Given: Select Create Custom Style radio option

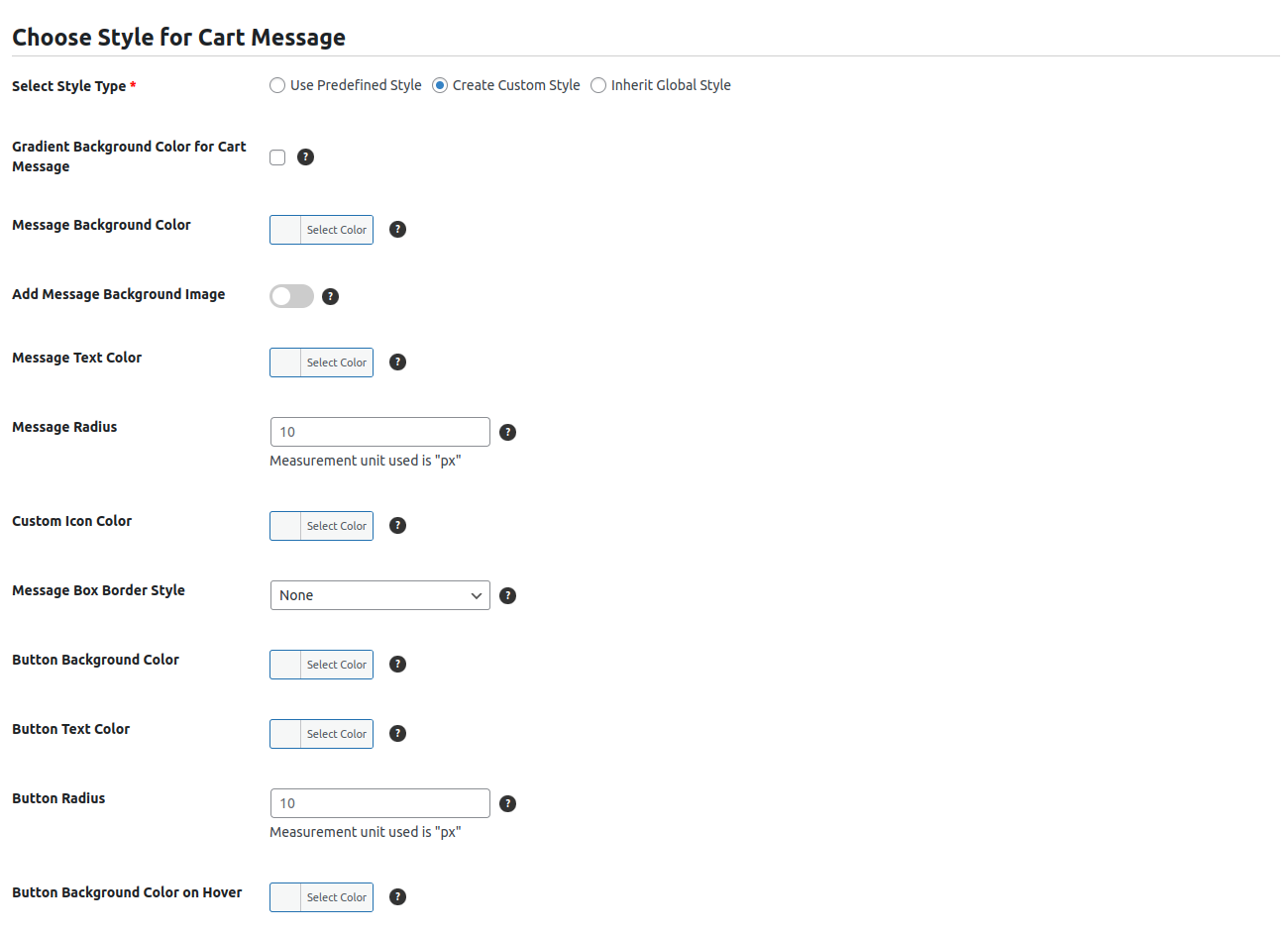Looking at the screenshot, I should [x=440, y=86].
